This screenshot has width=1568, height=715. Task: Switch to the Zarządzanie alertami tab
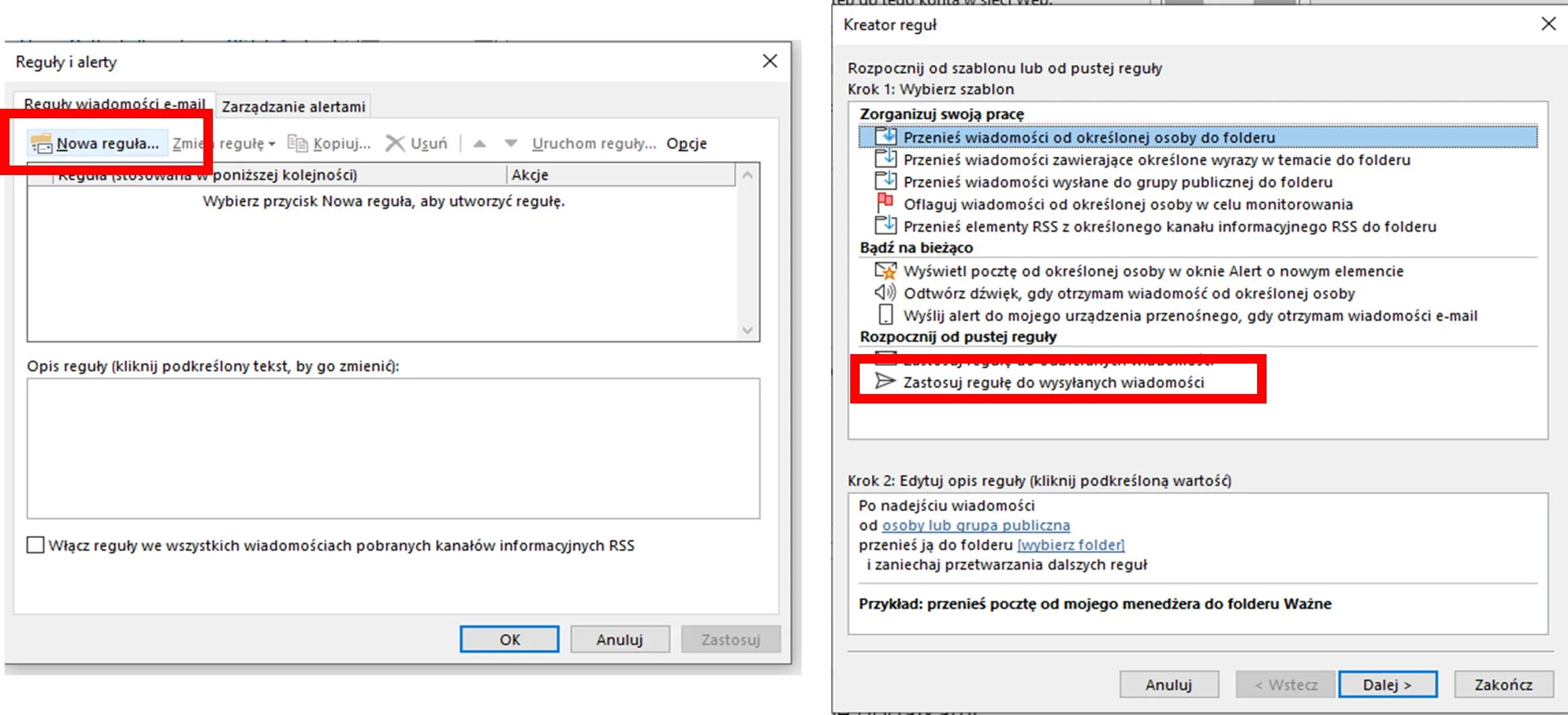click(293, 106)
